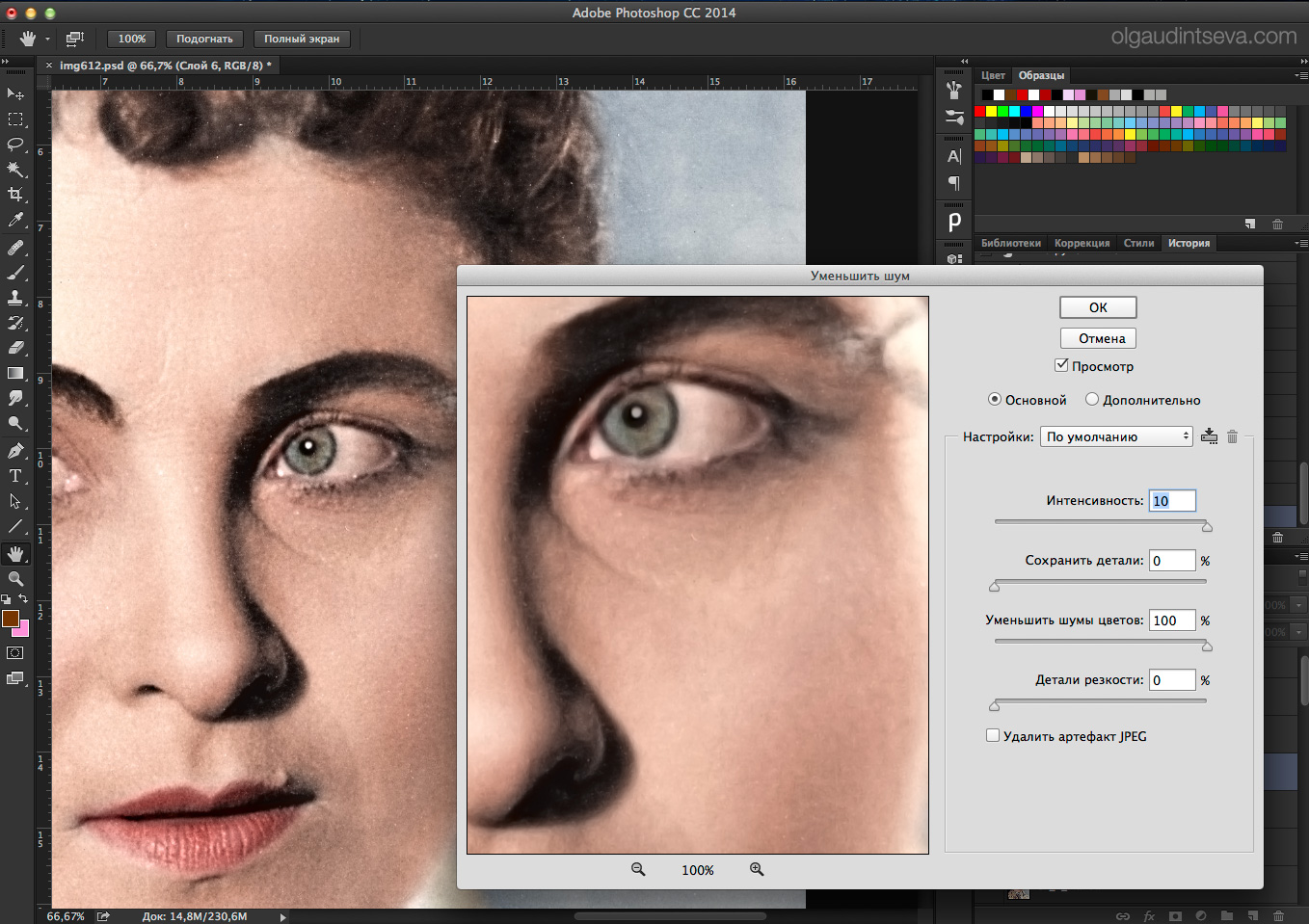Open the Цвет panel tab
This screenshot has height=924, width=1309.
pyautogui.click(x=993, y=75)
